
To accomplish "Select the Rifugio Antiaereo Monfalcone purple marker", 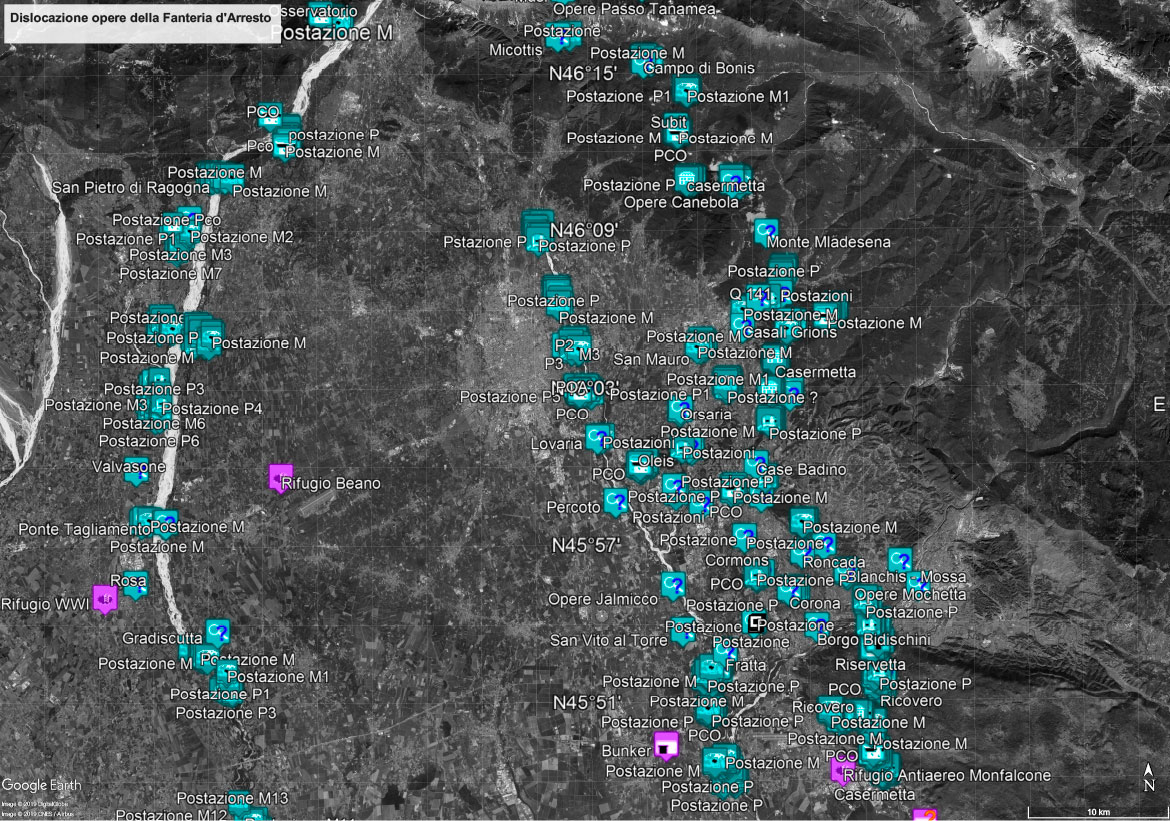I will pyautogui.click(x=843, y=770).
